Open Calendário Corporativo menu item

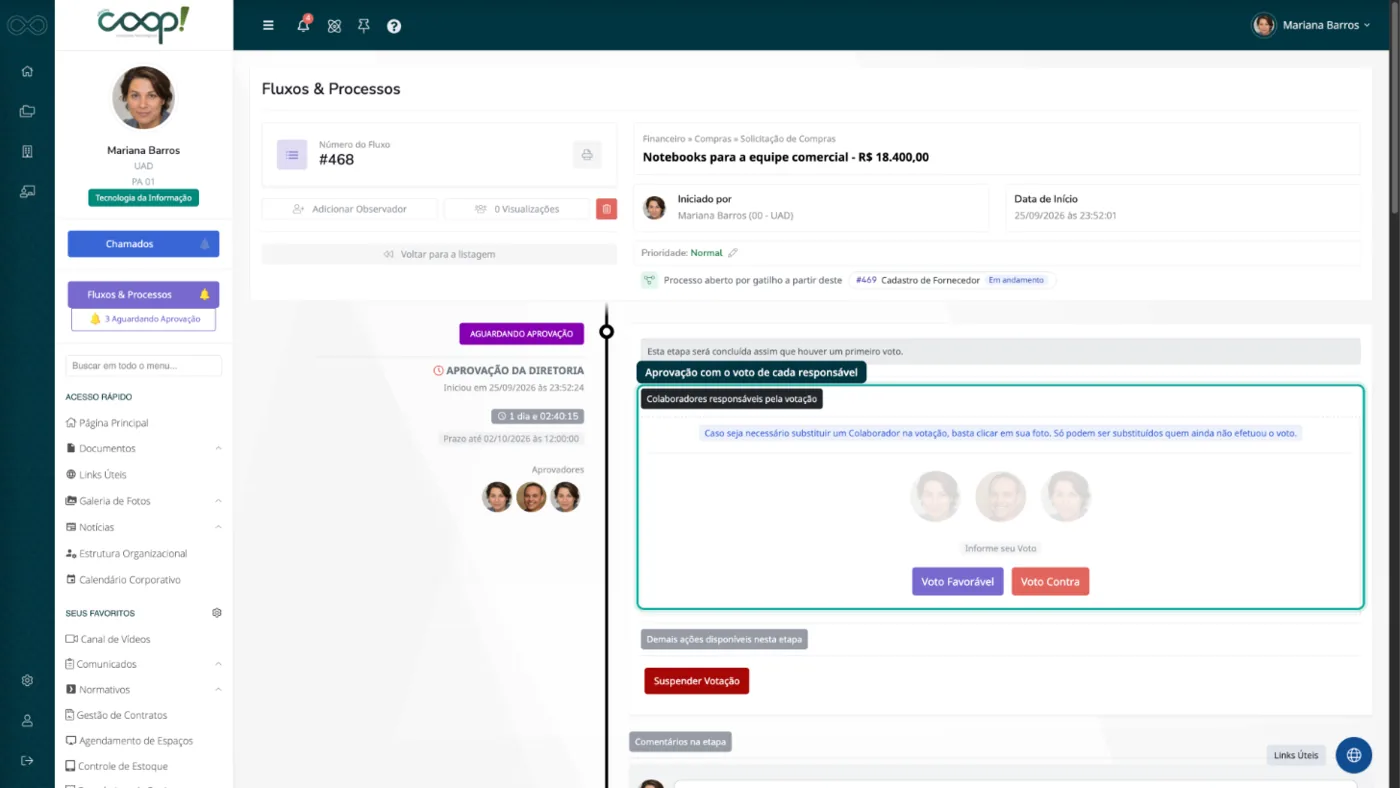tap(123, 579)
